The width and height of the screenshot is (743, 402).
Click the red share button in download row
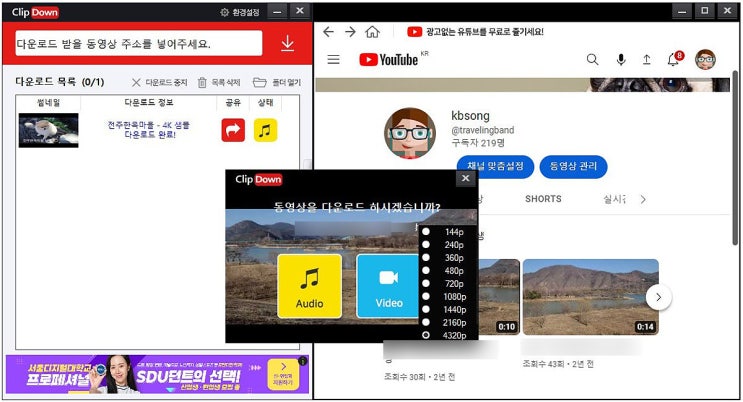(x=233, y=130)
